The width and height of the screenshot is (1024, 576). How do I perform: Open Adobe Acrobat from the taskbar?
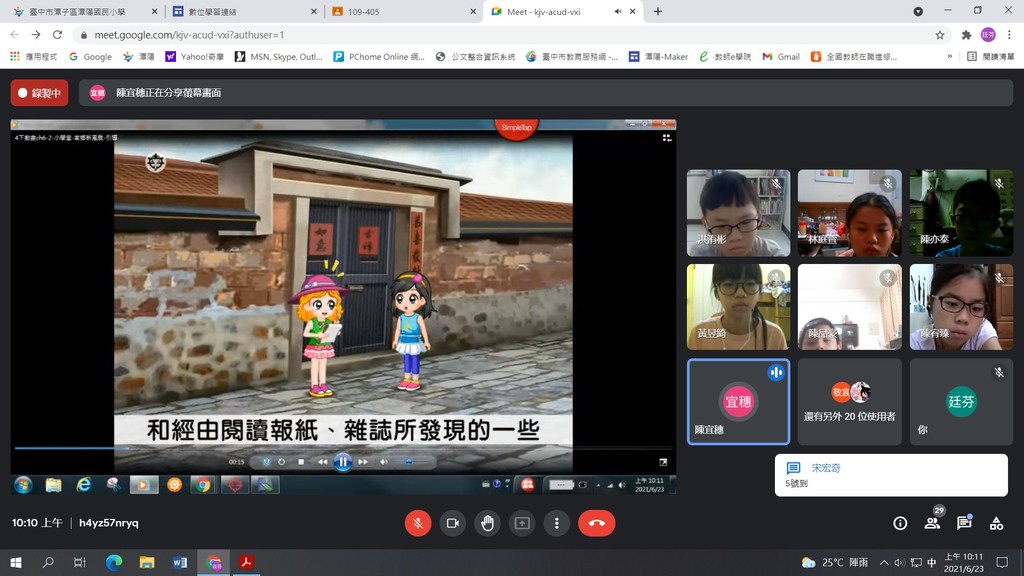tap(246, 562)
